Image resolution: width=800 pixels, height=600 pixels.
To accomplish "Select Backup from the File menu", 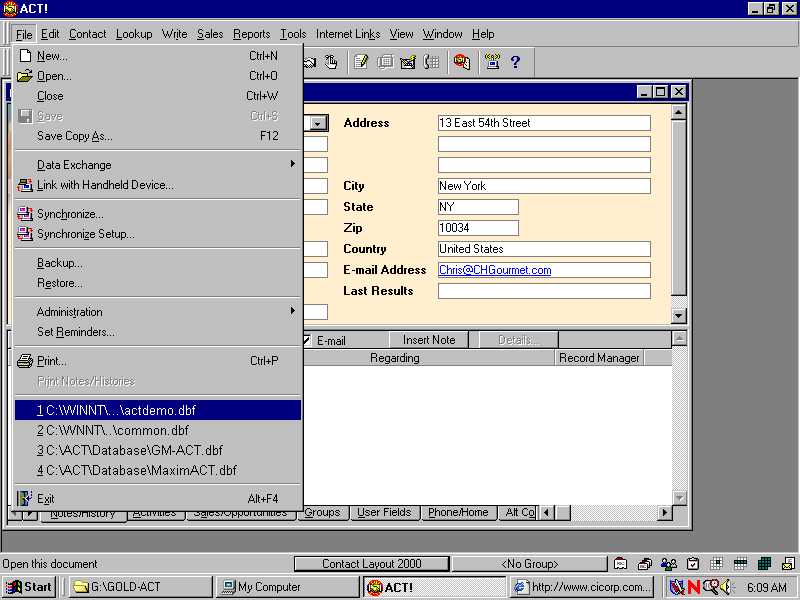I will point(158,263).
